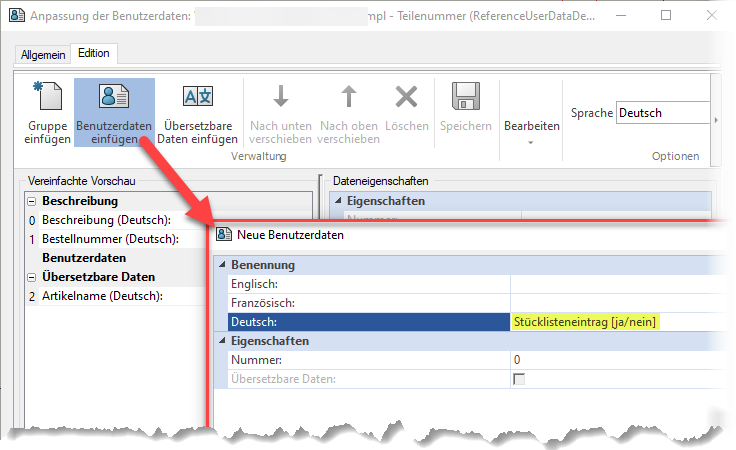Select the Edition tab
The image size is (736, 450).
[x=94, y=53]
